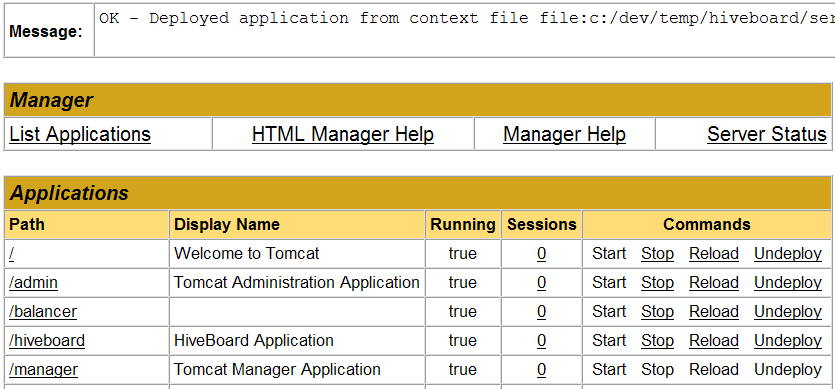
Task: Click Undeploy text in /manager row
Action: [x=788, y=369]
